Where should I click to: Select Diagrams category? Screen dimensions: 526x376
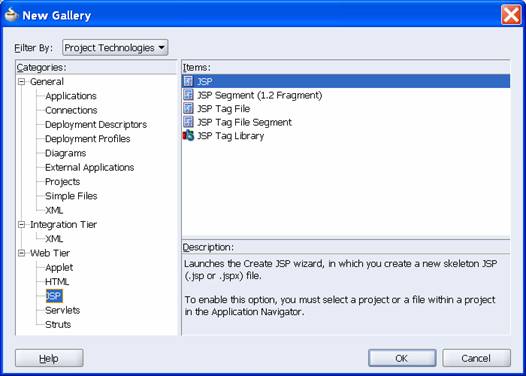coord(65,153)
